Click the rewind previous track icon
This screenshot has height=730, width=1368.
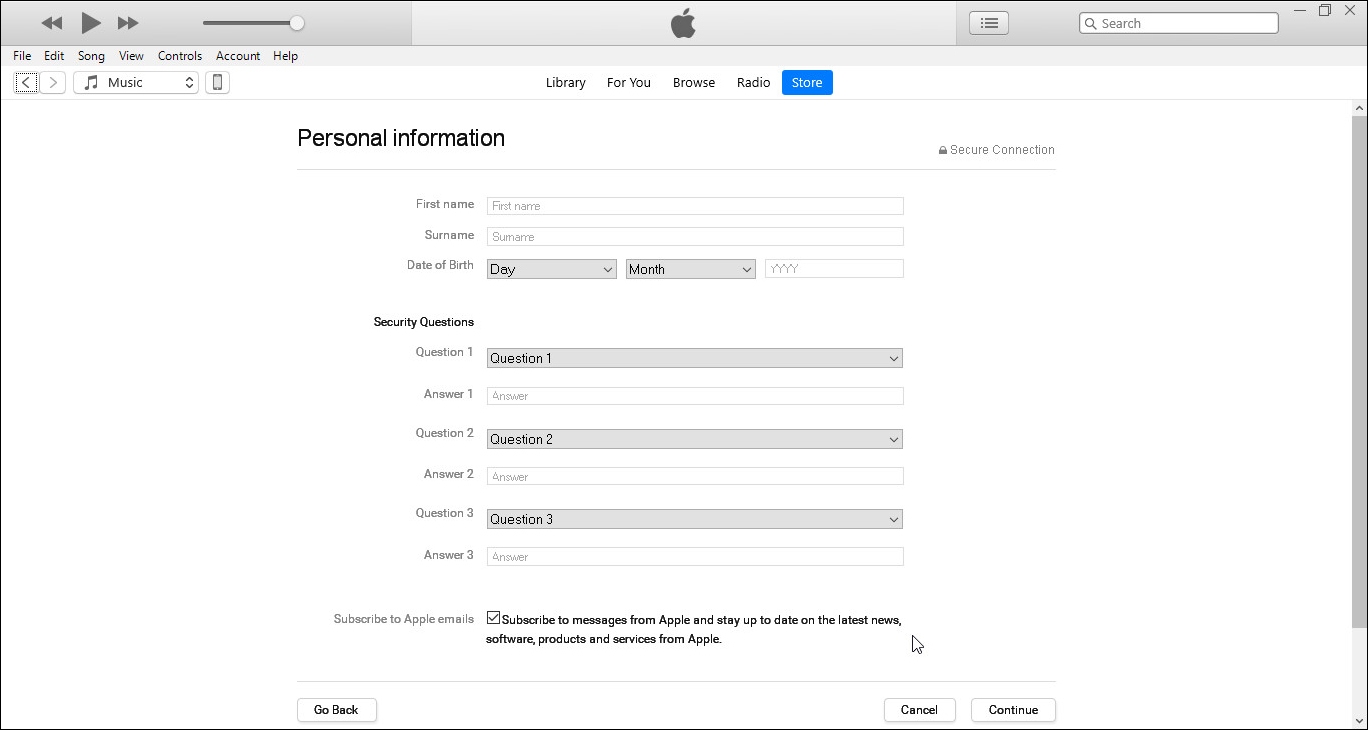click(52, 23)
